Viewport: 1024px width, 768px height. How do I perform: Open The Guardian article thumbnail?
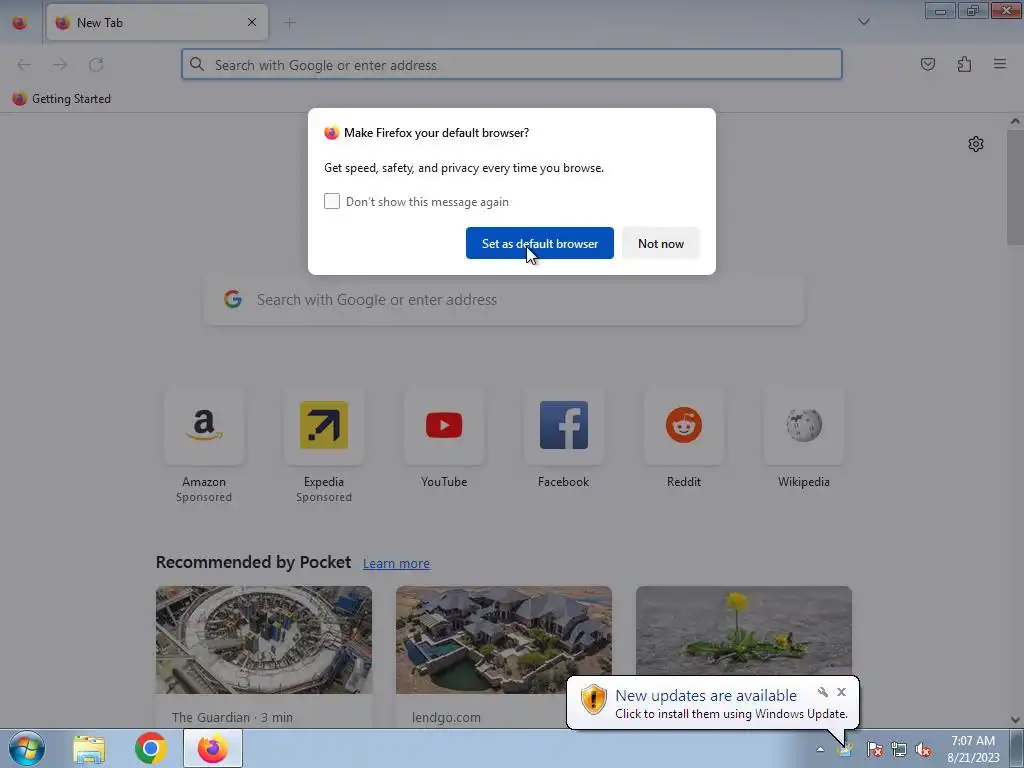(264, 640)
